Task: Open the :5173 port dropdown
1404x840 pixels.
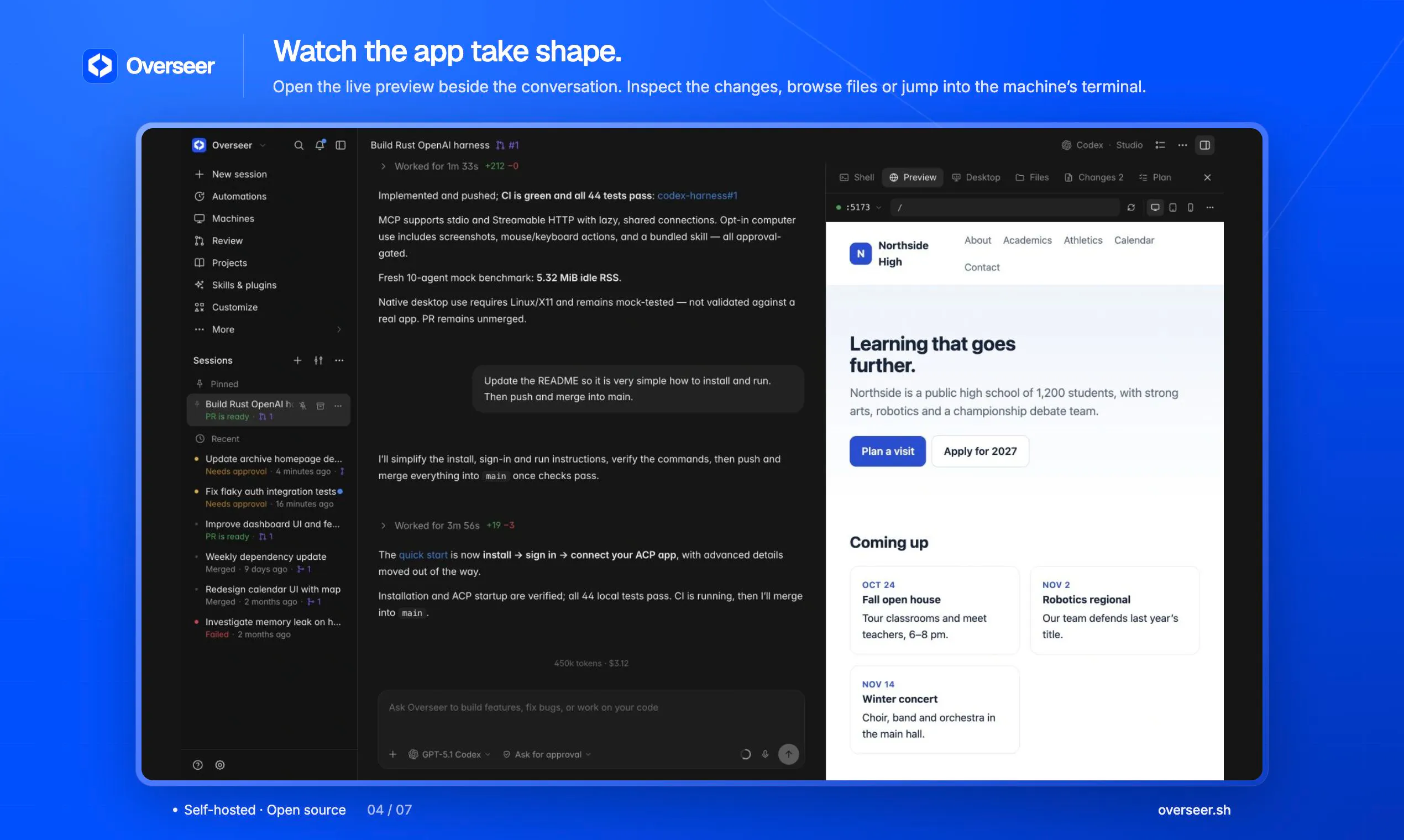Action: [x=859, y=208]
